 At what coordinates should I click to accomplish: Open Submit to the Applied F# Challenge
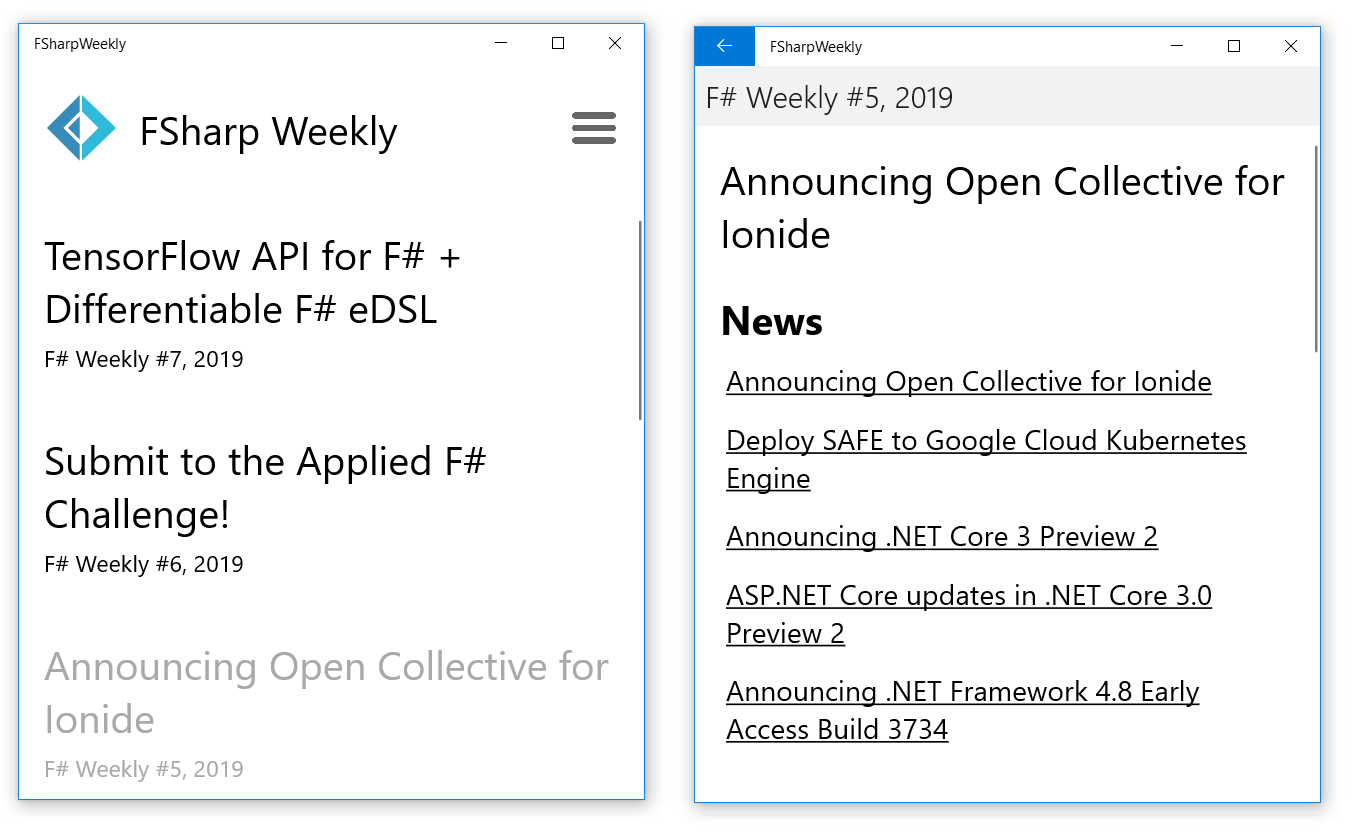point(265,488)
